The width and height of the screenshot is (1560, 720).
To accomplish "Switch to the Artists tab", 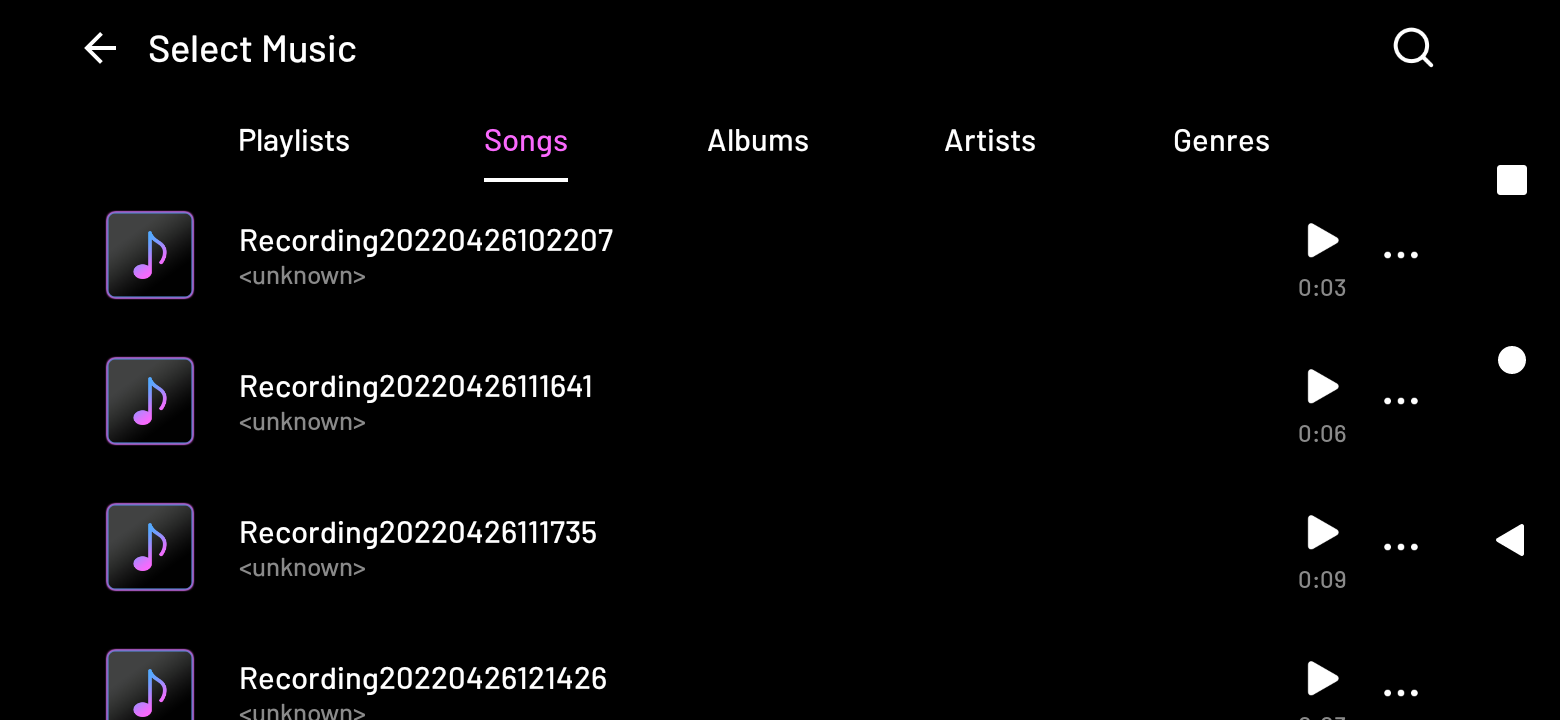I will (x=990, y=141).
